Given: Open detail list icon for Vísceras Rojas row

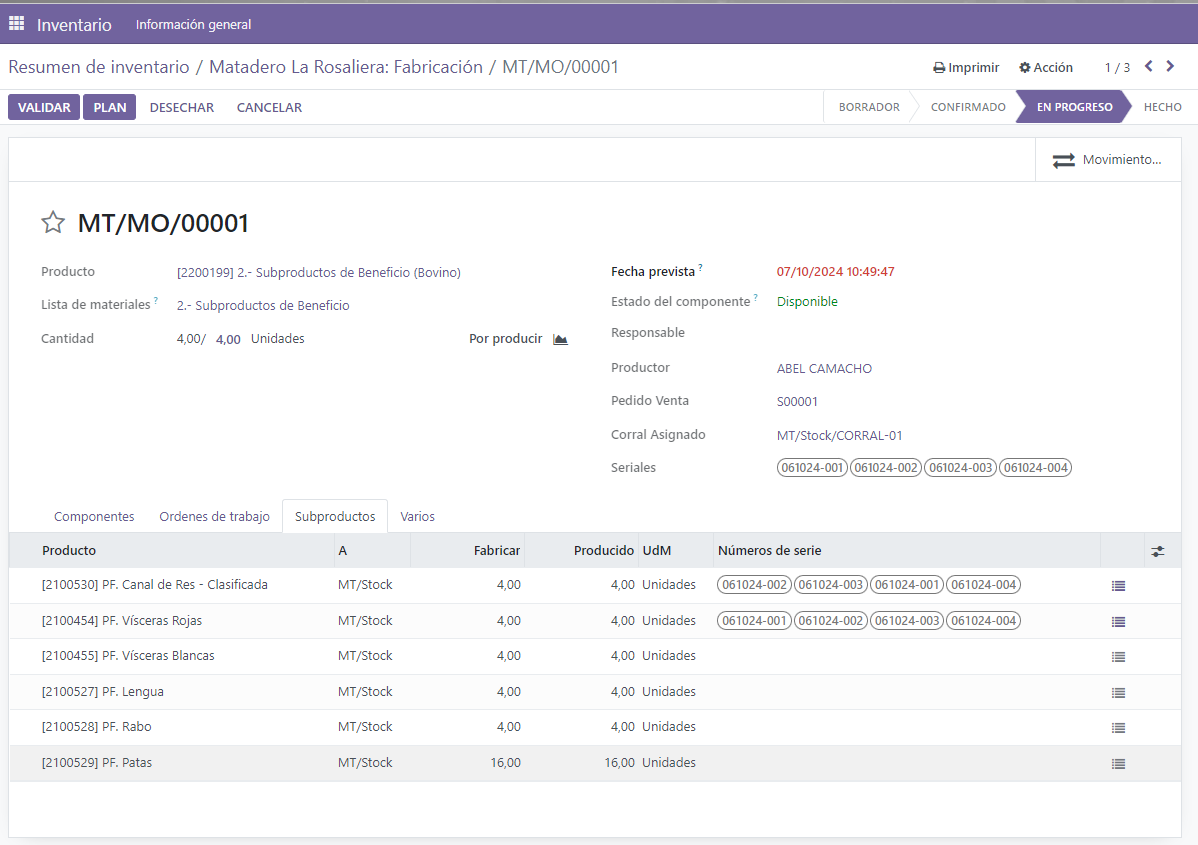Looking at the screenshot, I should (x=1119, y=622).
